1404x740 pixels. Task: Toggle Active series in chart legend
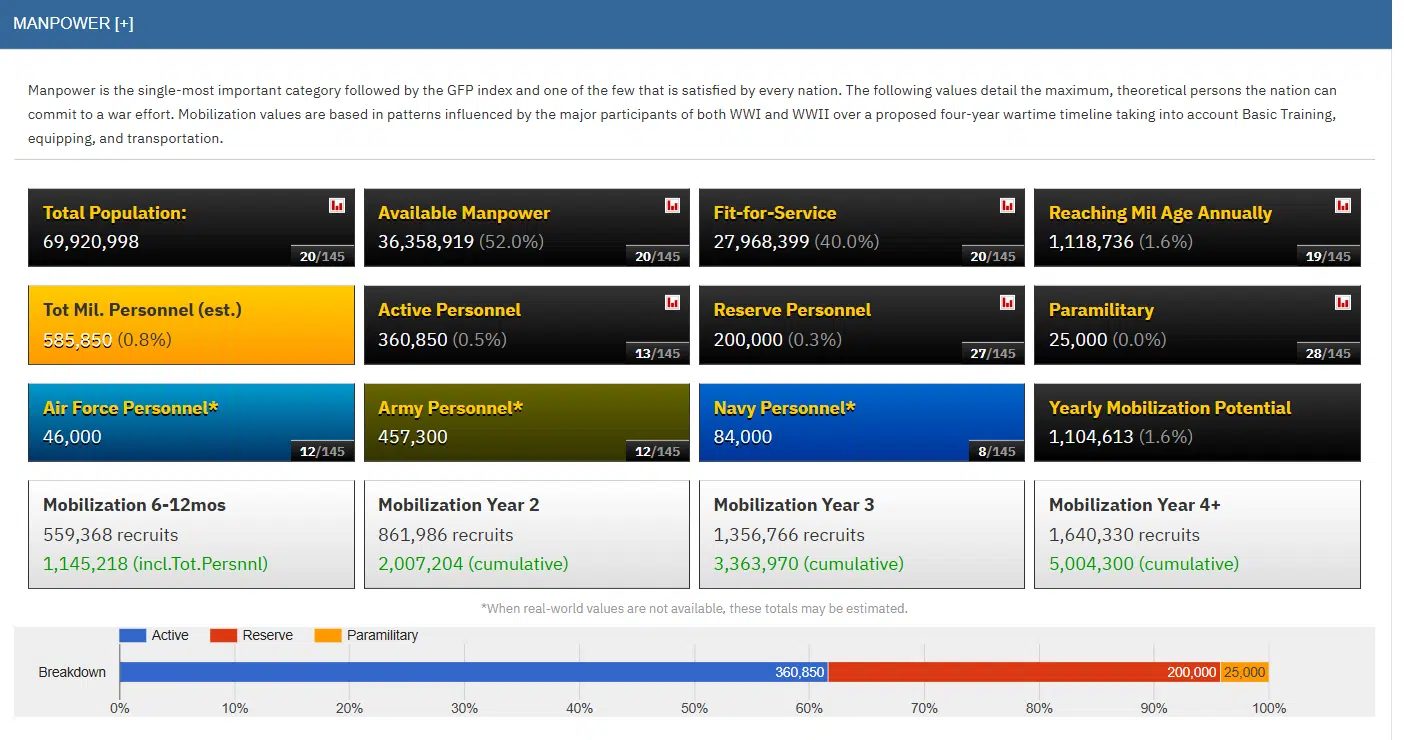pyautogui.click(x=154, y=635)
